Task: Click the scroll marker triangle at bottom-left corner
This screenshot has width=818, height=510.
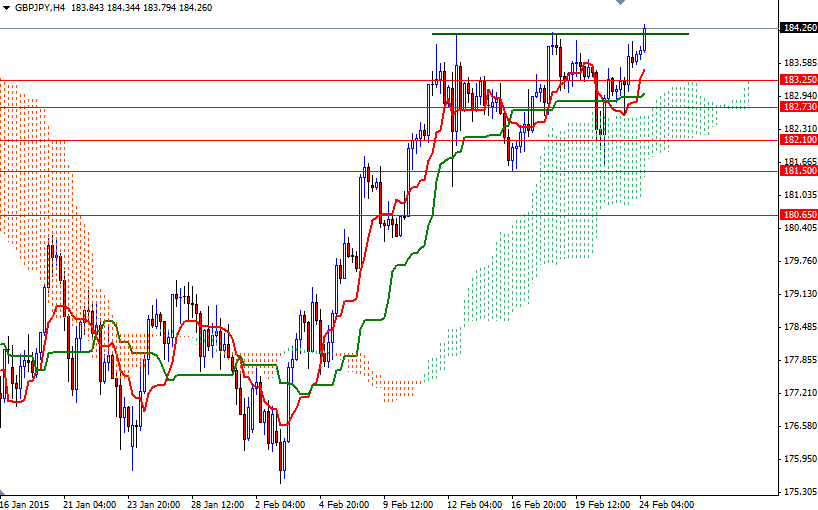Action: coord(2,493)
